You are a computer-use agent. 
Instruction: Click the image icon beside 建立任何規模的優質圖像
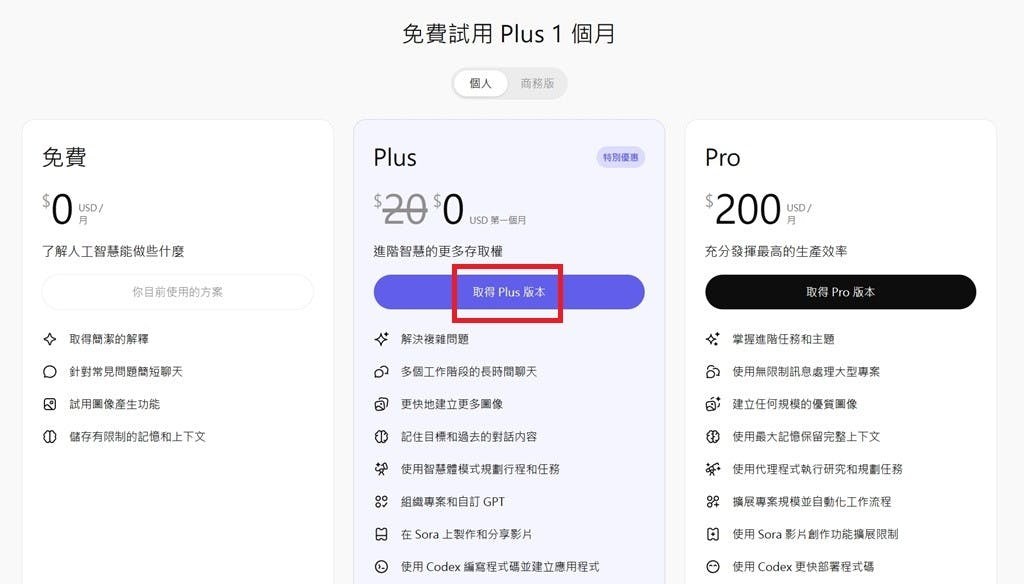click(713, 404)
